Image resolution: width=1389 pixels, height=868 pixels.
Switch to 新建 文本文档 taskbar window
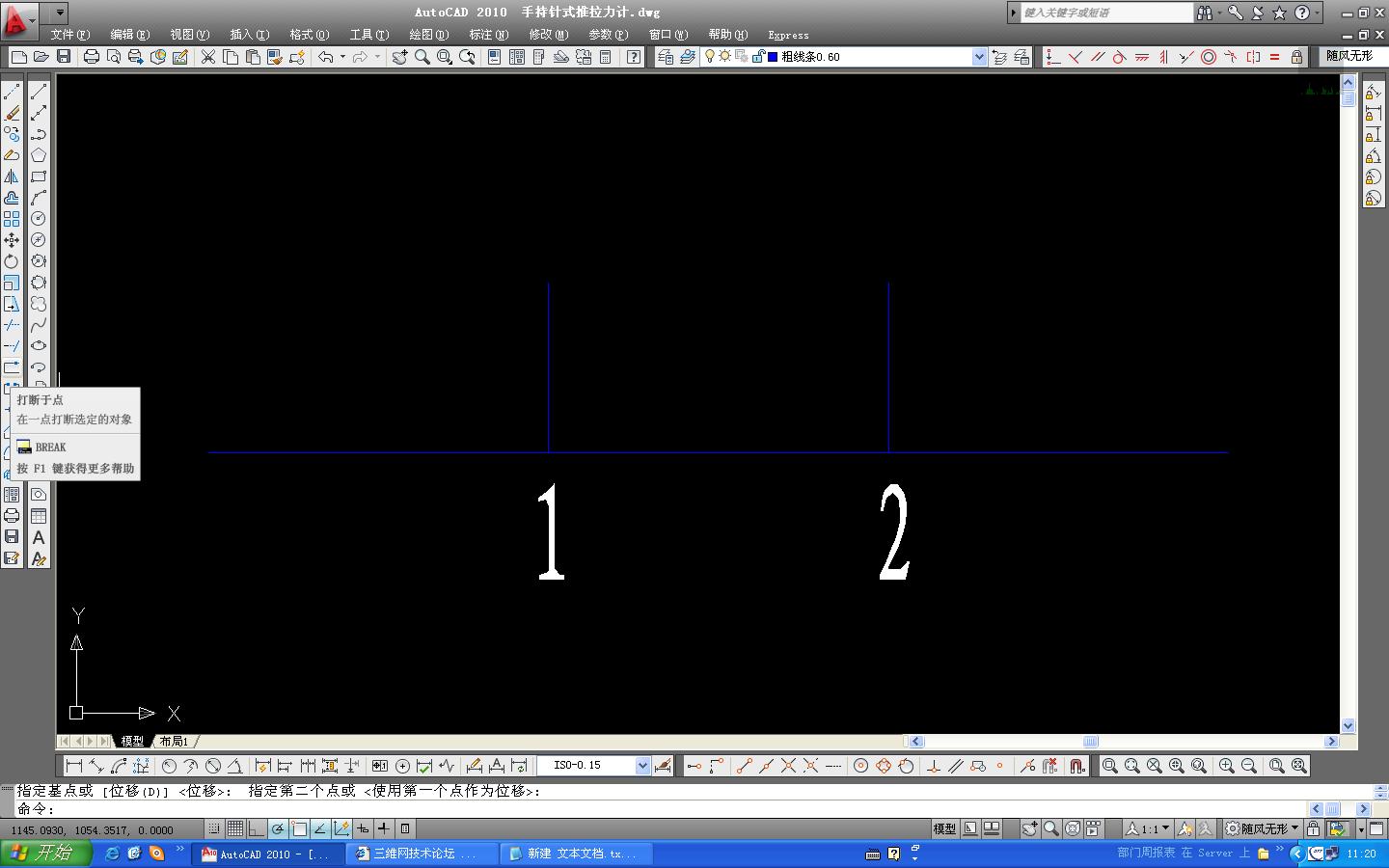[x=577, y=854]
